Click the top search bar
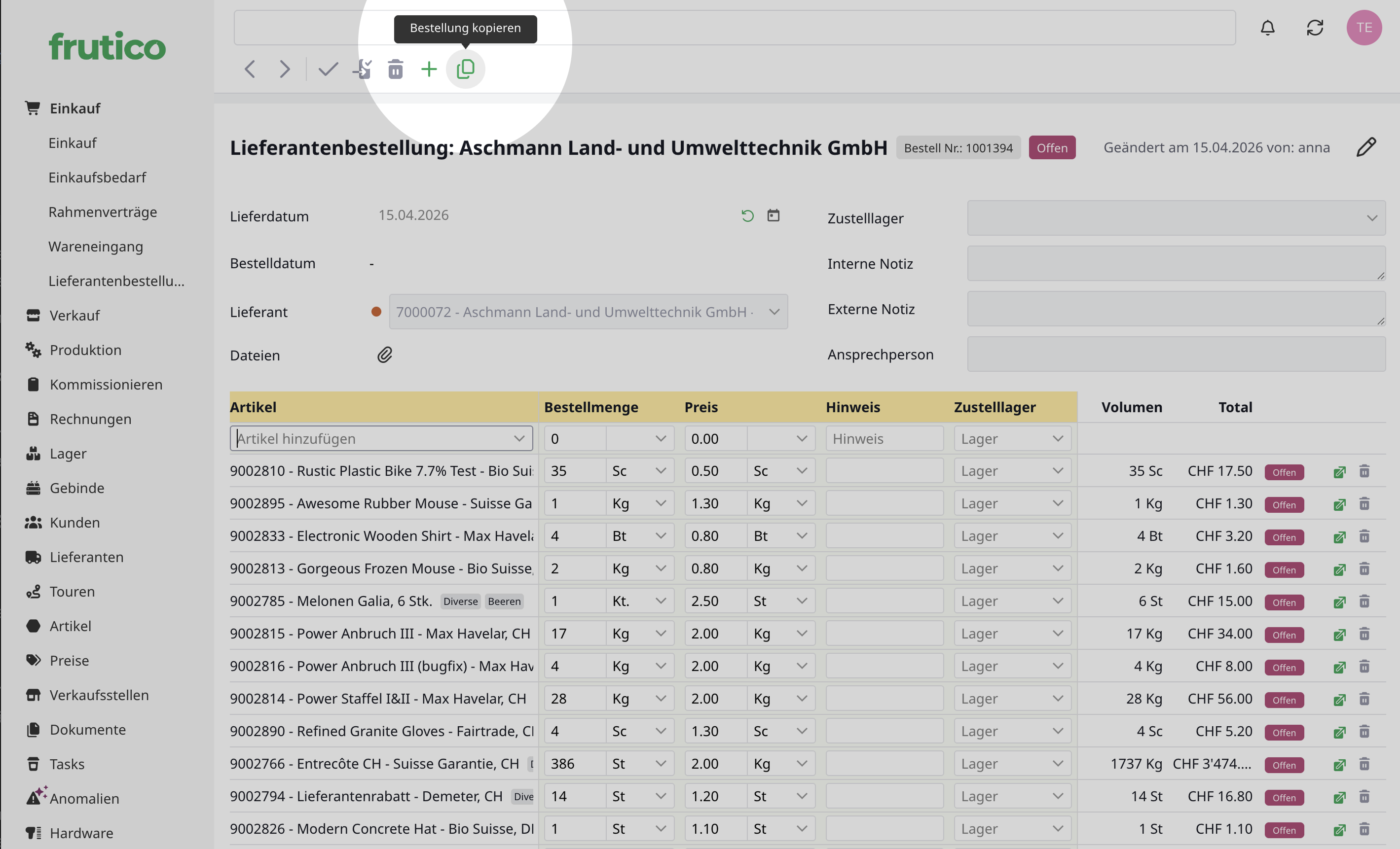 (x=735, y=27)
